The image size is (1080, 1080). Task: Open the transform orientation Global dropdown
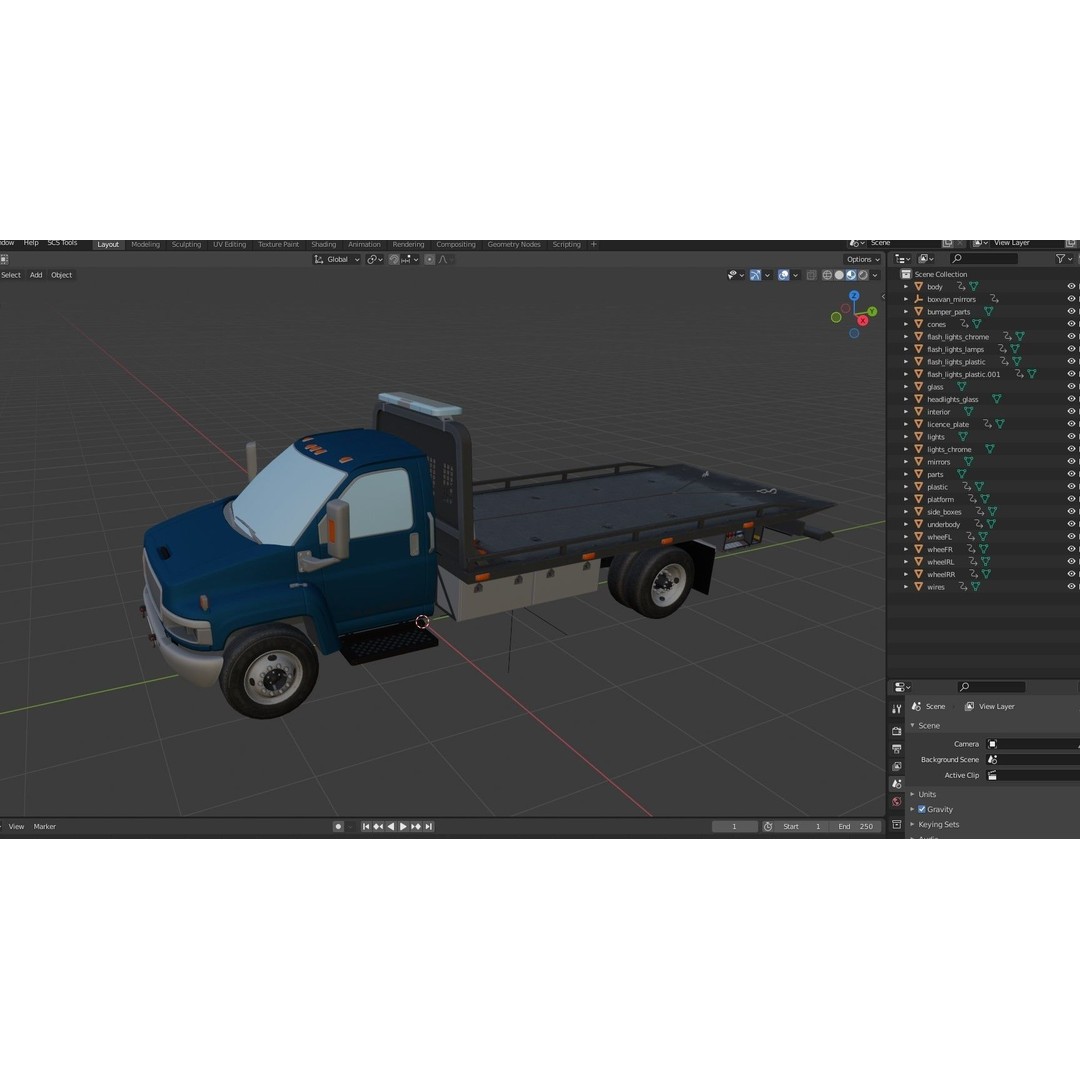[x=337, y=259]
